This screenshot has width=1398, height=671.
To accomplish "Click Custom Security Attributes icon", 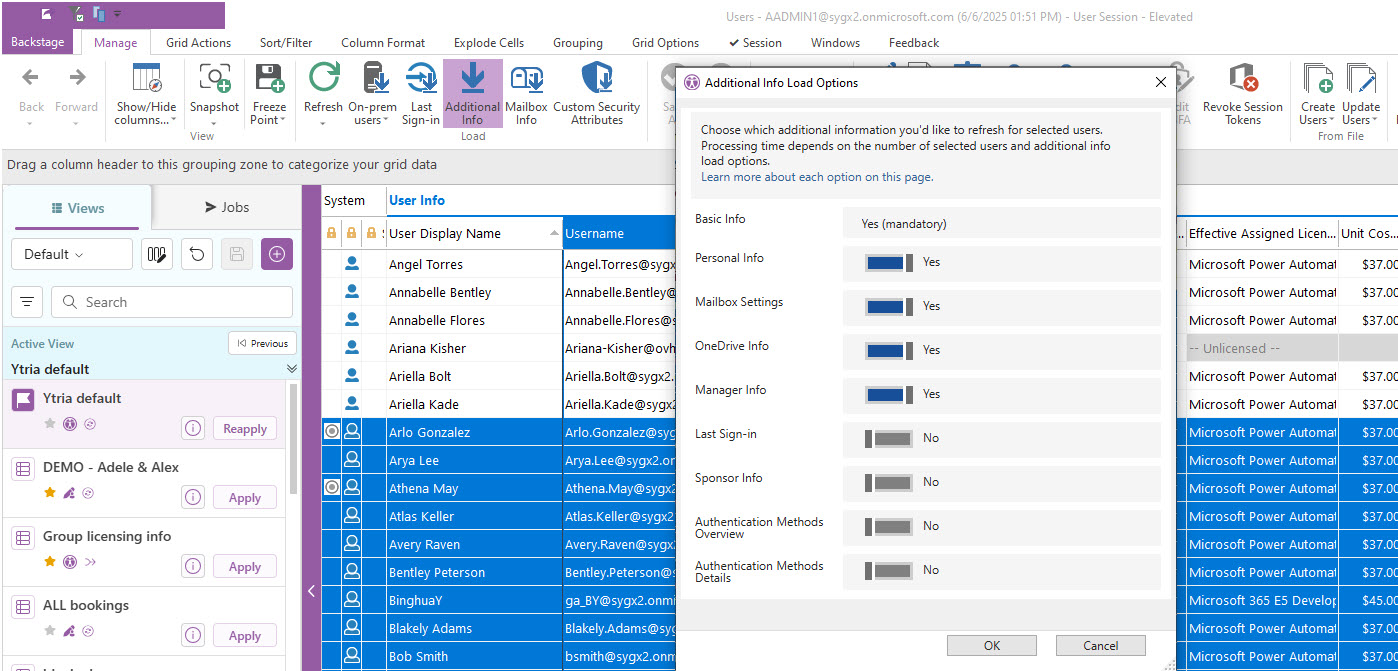I will click(x=597, y=80).
